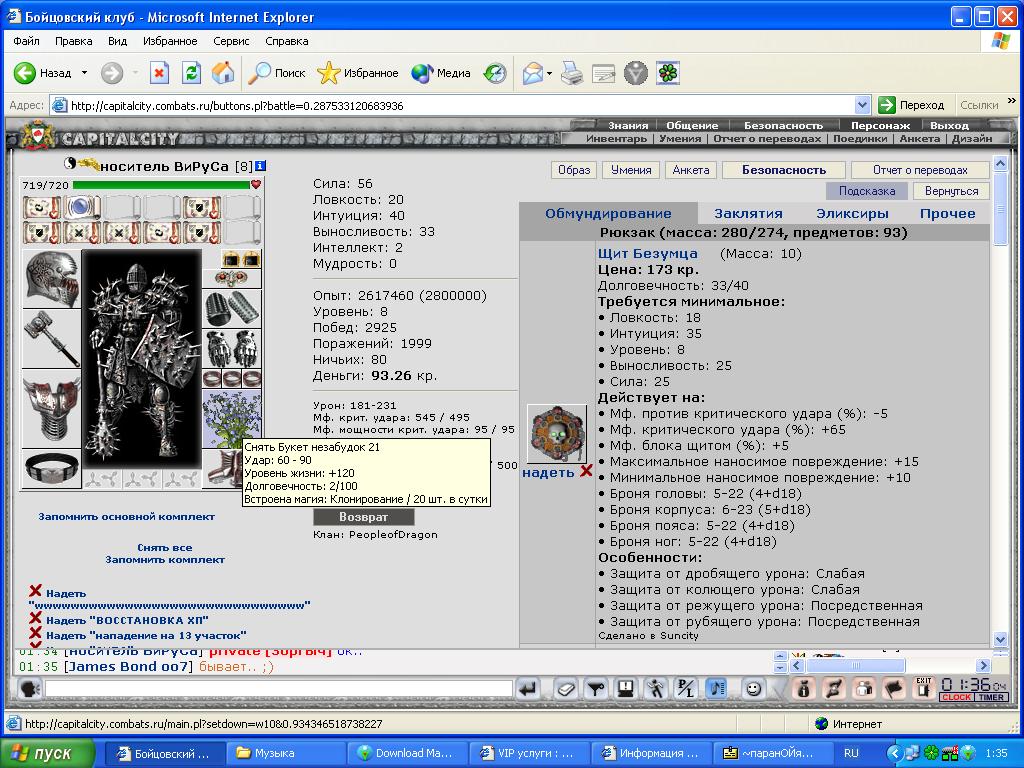This screenshot has width=1024, height=768.
Task: Click the two people friends icon
Action: click(x=864, y=688)
